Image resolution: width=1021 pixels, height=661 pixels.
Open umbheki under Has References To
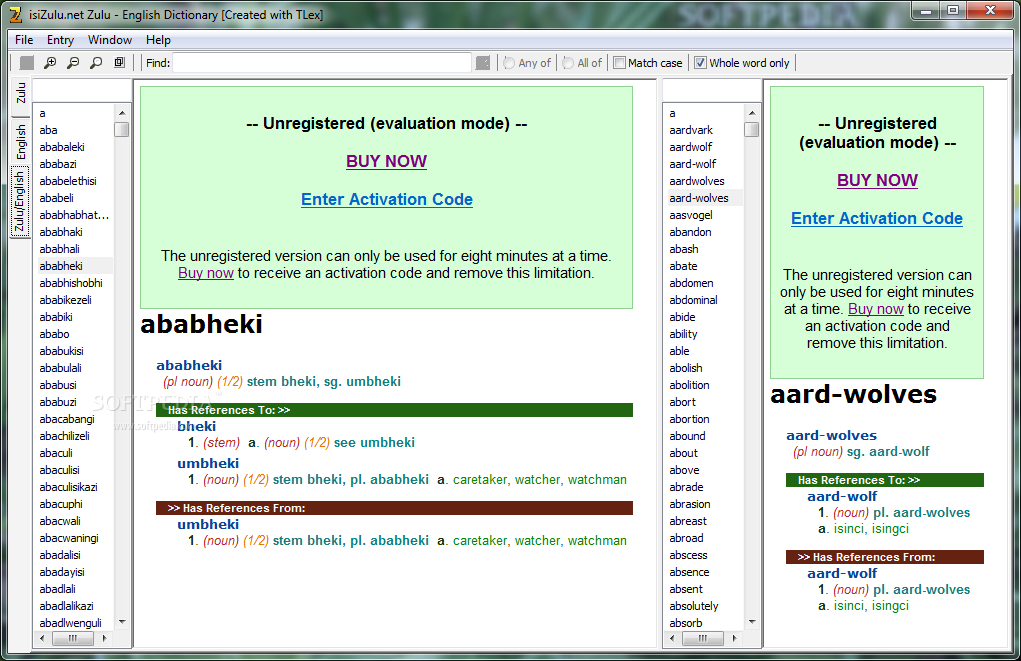[208, 464]
